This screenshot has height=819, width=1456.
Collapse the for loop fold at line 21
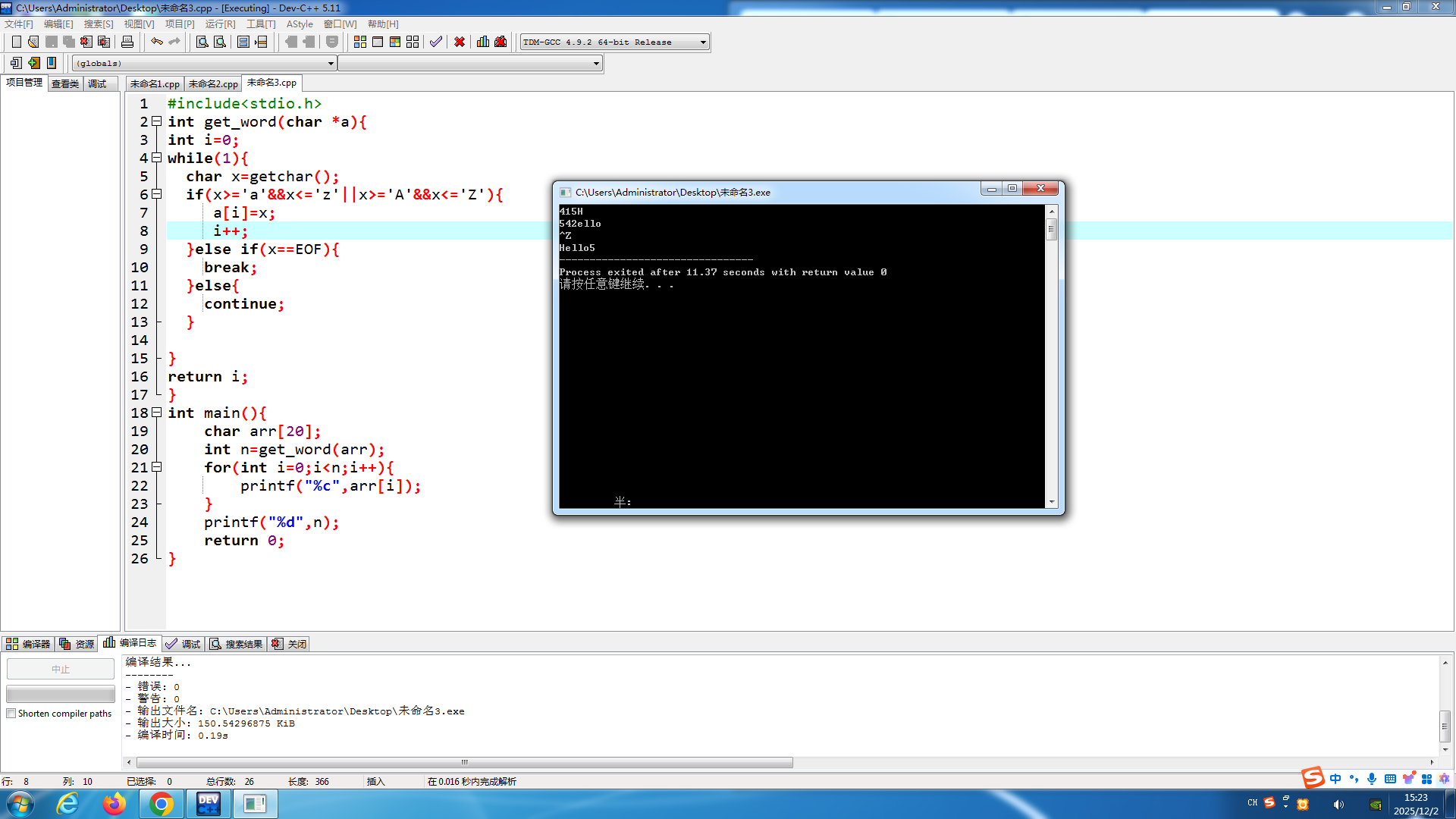point(156,467)
